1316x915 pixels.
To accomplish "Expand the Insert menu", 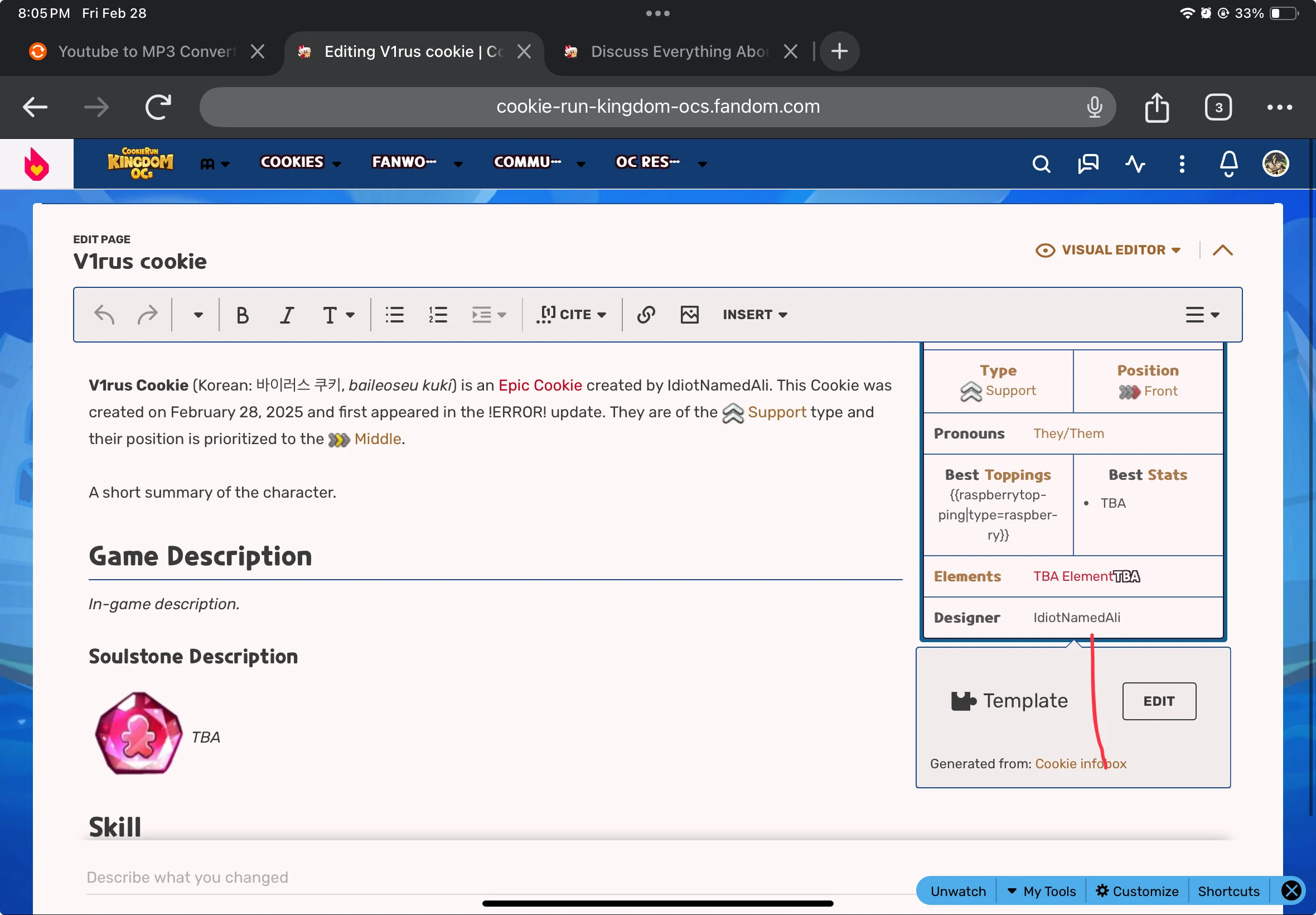I will click(x=755, y=314).
